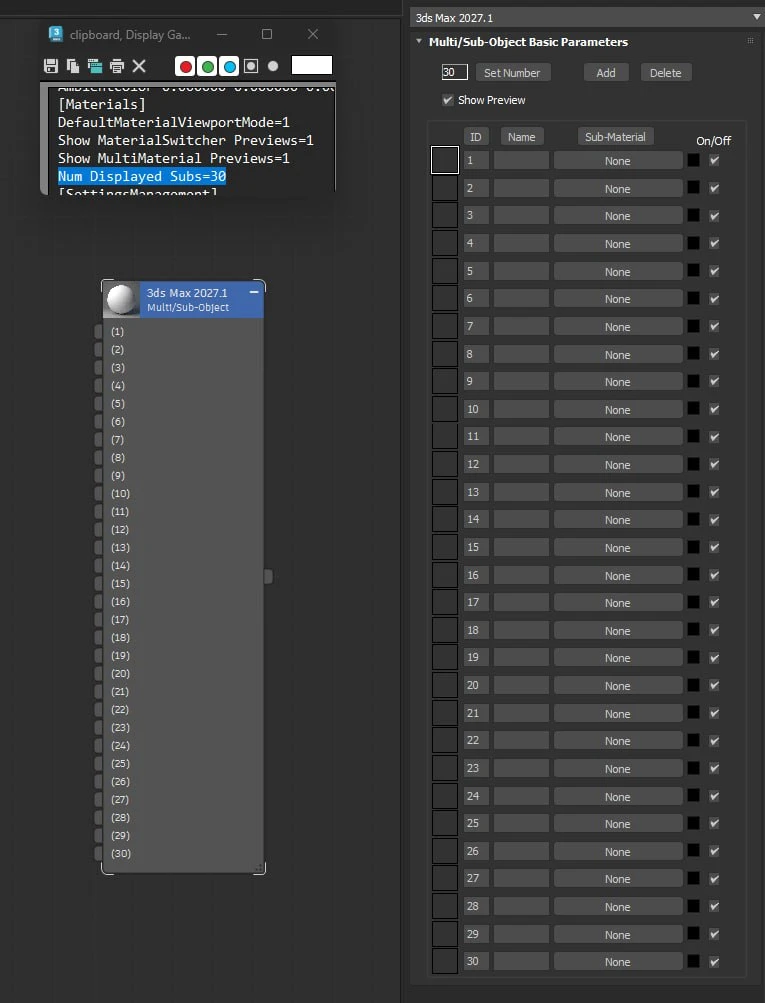765x1003 pixels.
Task: Click the node's output socket on right edge
Action: pyautogui.click(x=268, y=576)
